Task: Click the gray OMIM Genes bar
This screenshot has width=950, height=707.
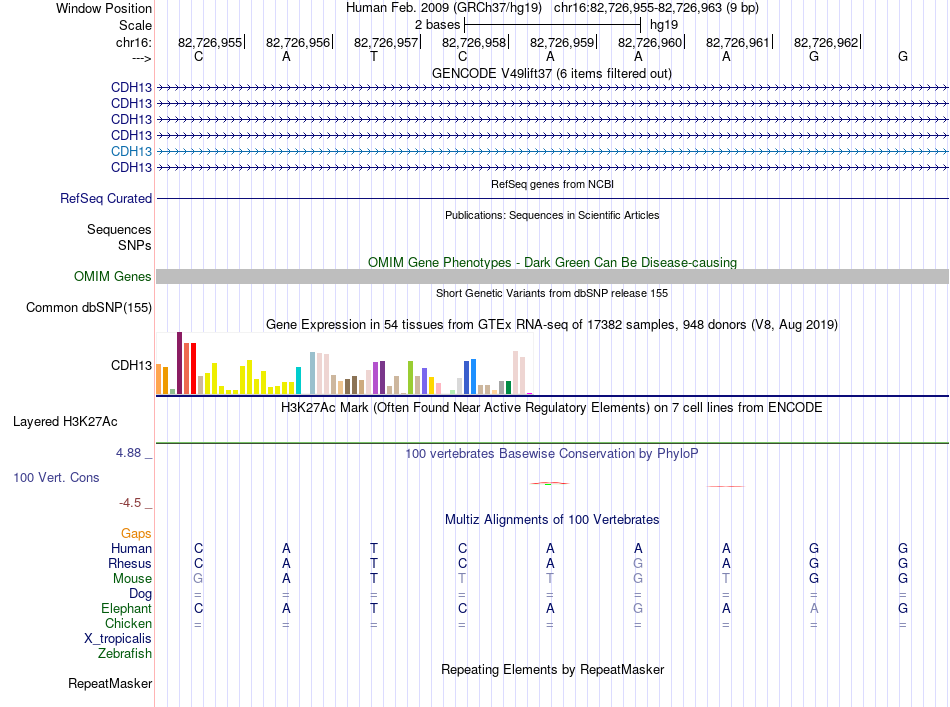Action: coord(552,276)
